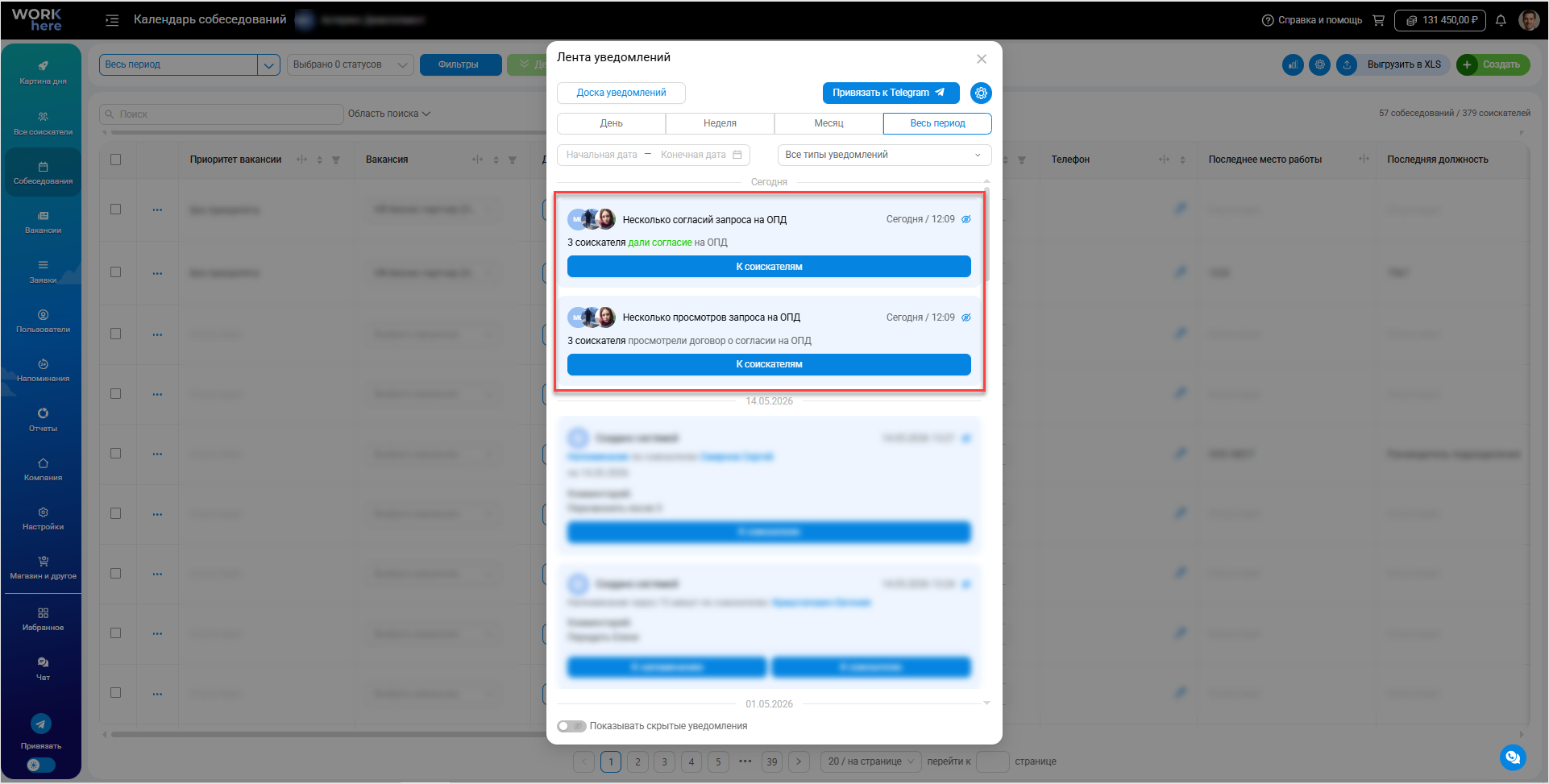Check the last visible row checkbox
Screen dimensions: 1549x784
115,692
